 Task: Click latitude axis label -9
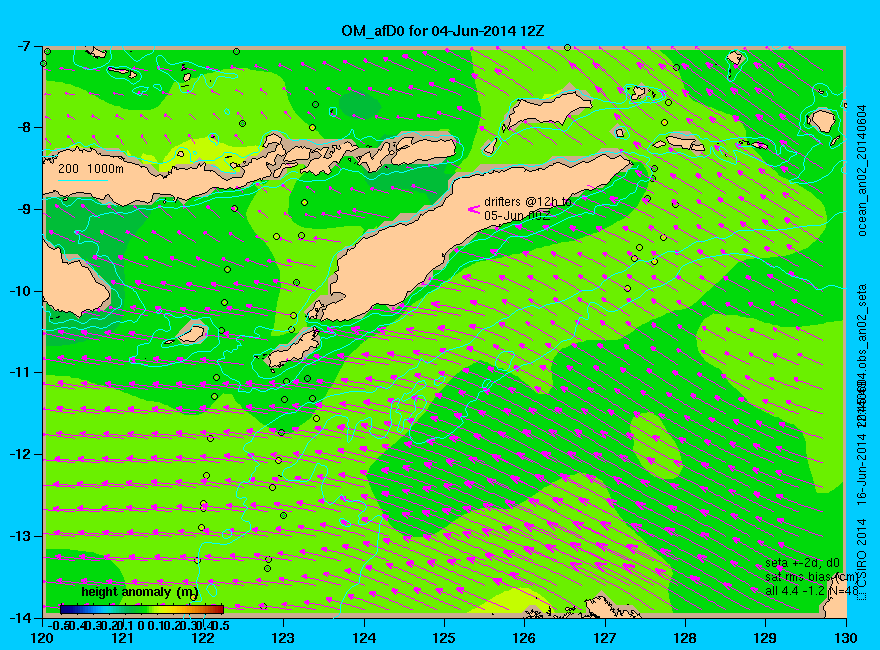[x=25, y=209]
